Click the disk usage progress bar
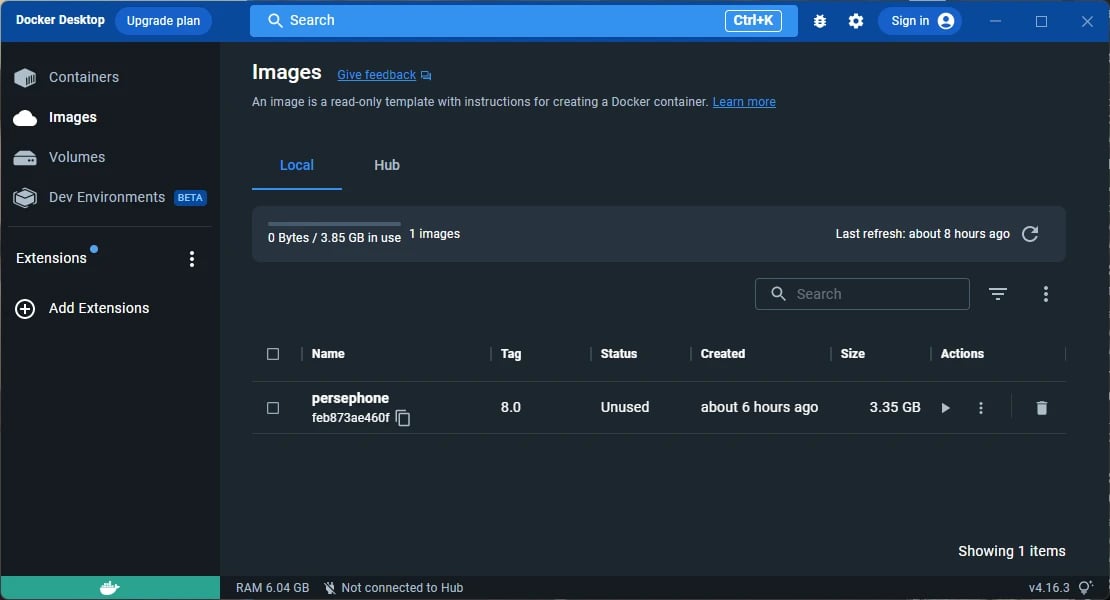 (x=334, y=224)
